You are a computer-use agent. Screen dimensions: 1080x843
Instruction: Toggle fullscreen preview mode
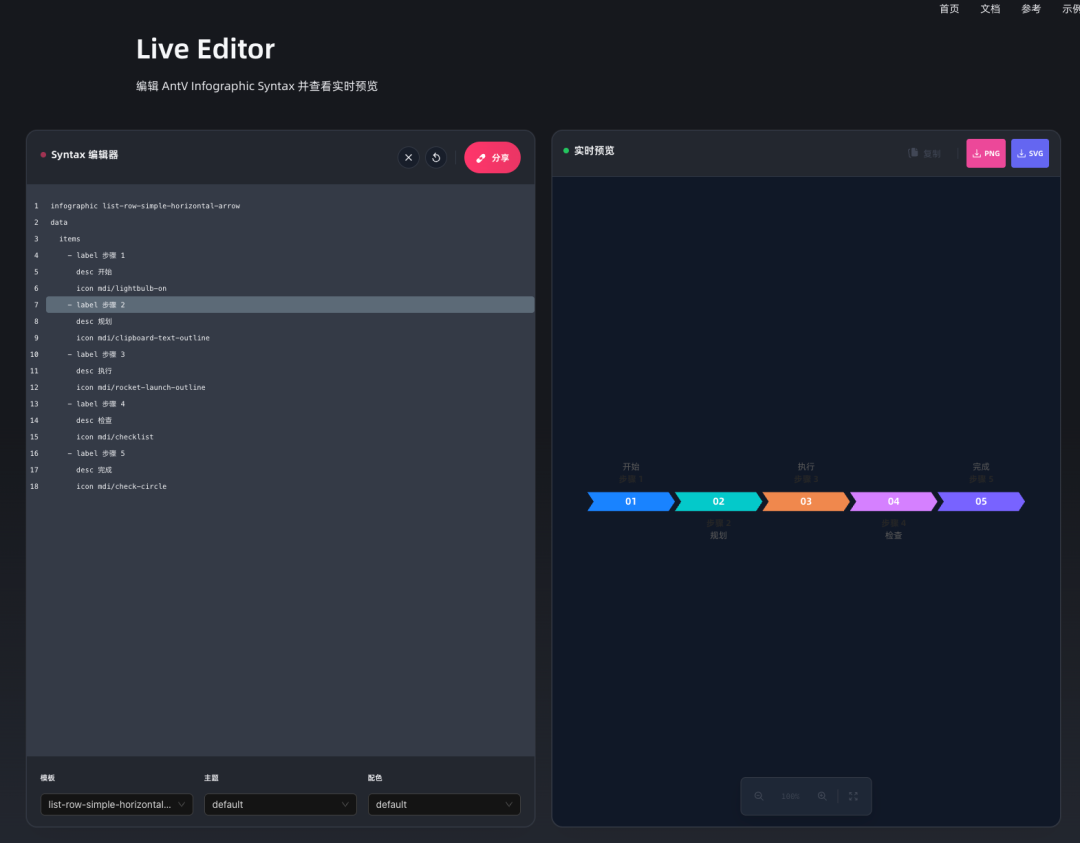pyautogui.click(x=853, y=796)
